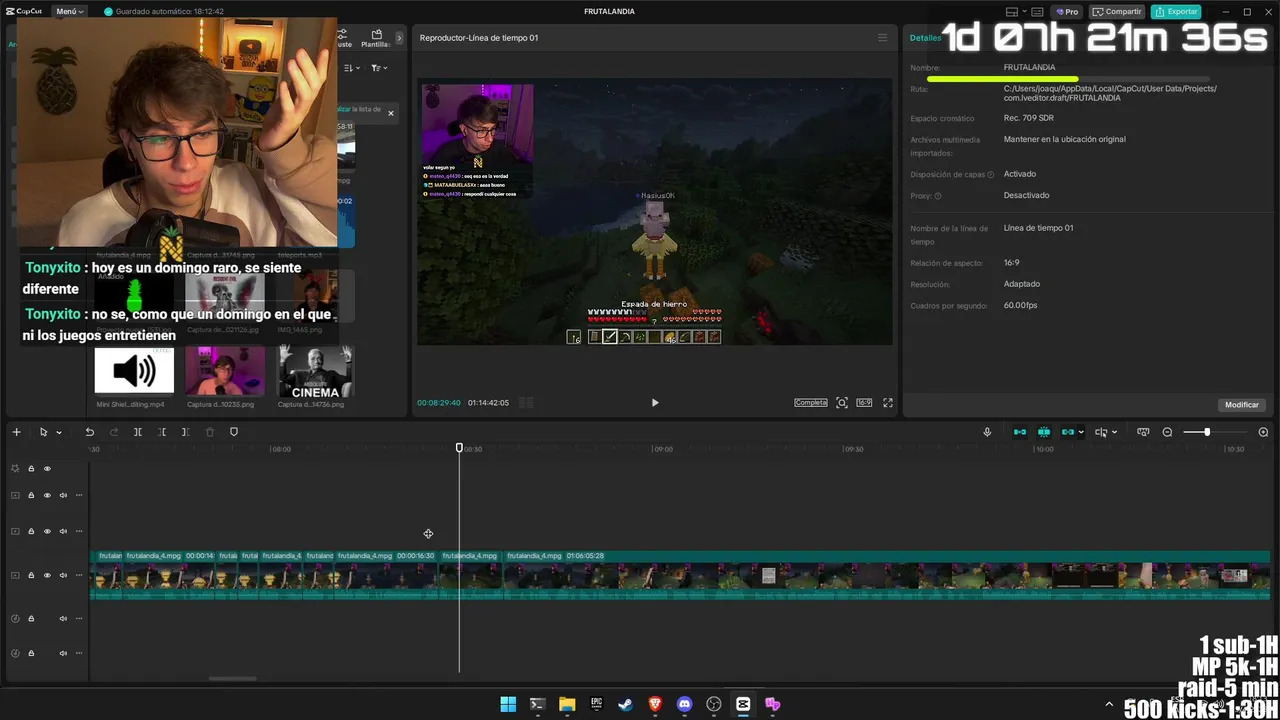The width and height of the screenshot is (1280, 720).
Task: Mute the bottom audio track
Action: [x=63, y=653]
